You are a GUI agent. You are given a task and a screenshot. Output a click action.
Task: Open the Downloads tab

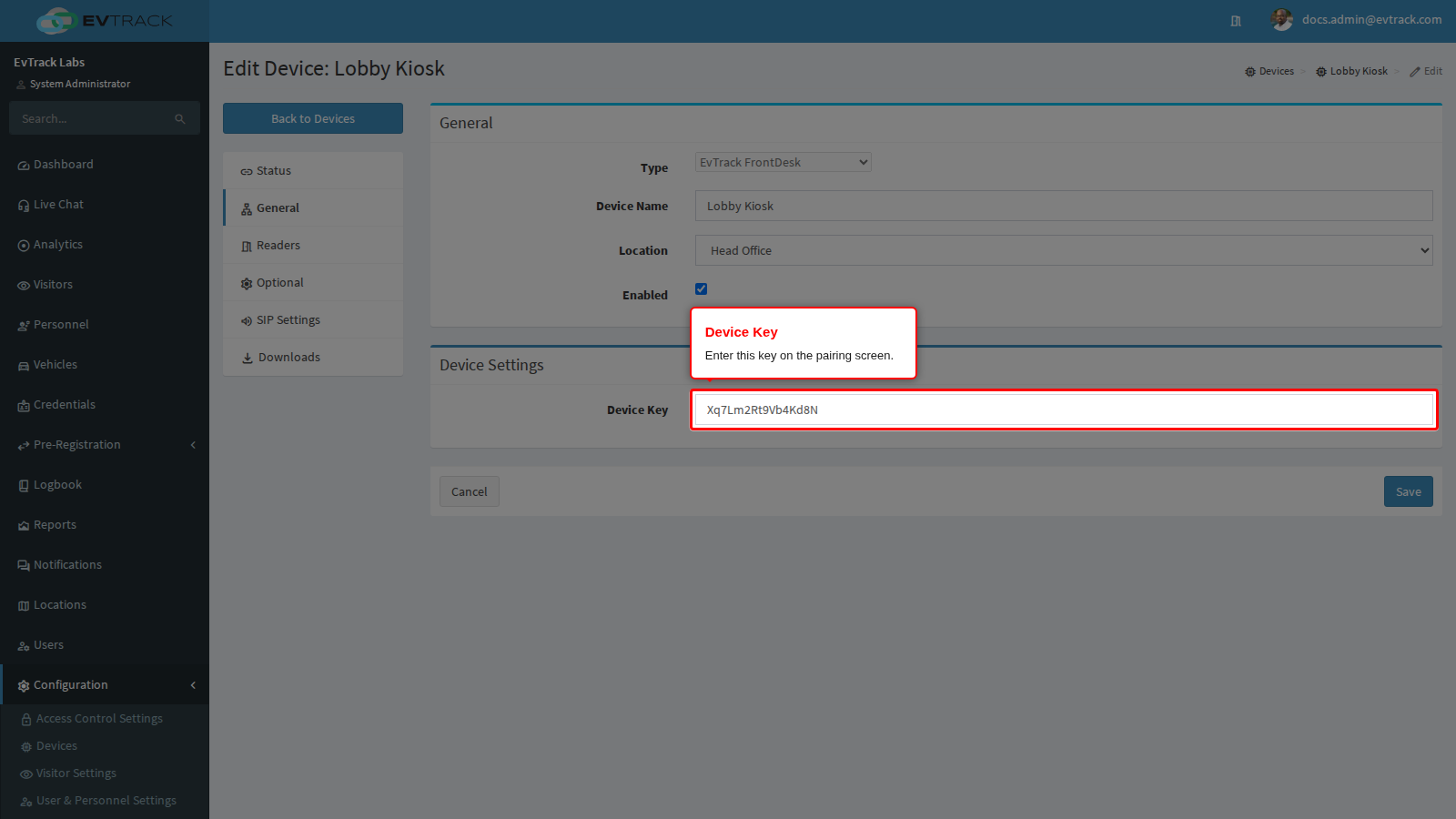(x=313, y=358)
